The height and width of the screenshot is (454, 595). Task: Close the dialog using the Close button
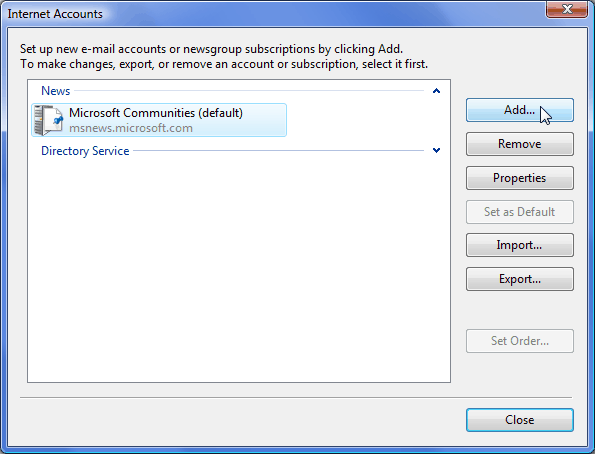519,420
